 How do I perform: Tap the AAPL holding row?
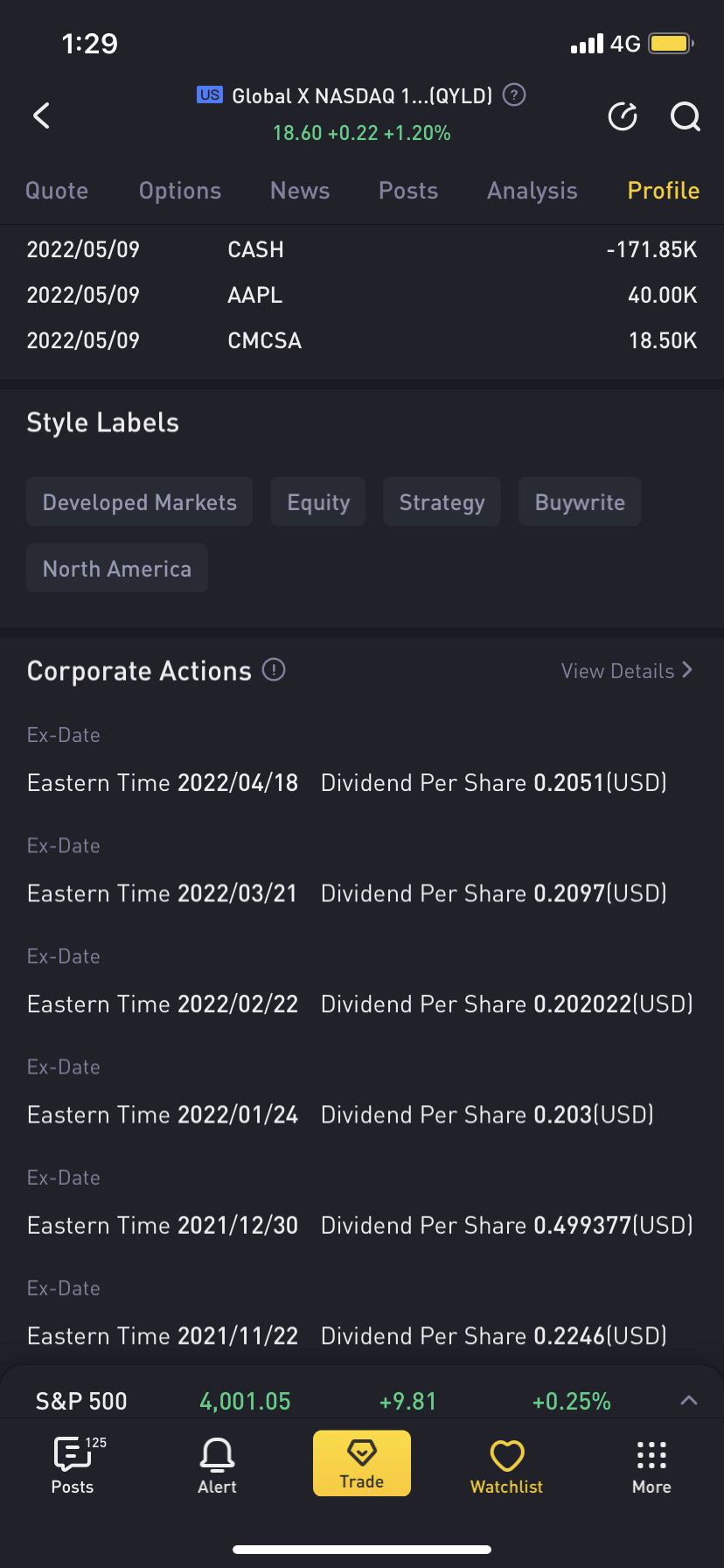click(362, 295)
